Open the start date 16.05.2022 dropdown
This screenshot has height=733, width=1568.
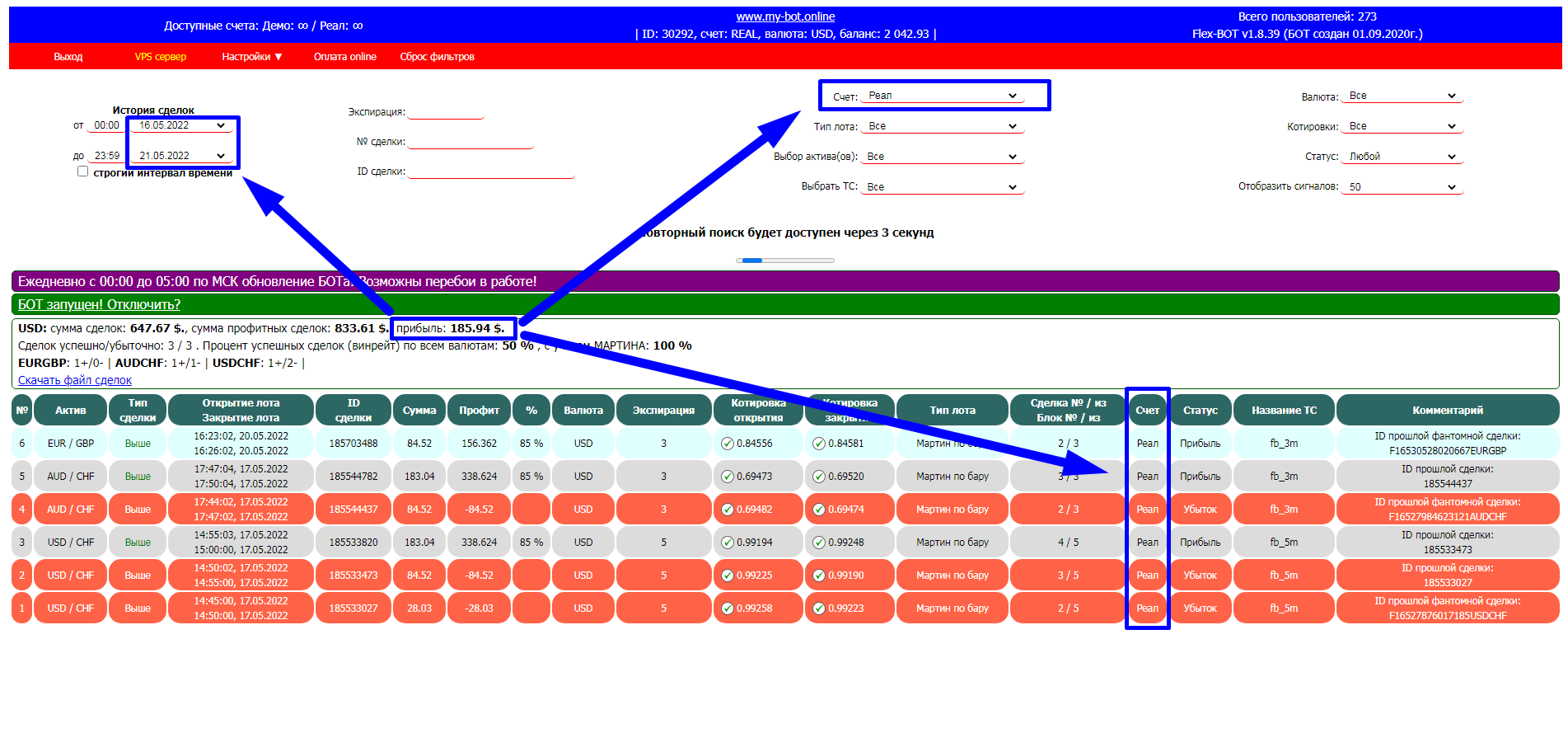(181, 125)
